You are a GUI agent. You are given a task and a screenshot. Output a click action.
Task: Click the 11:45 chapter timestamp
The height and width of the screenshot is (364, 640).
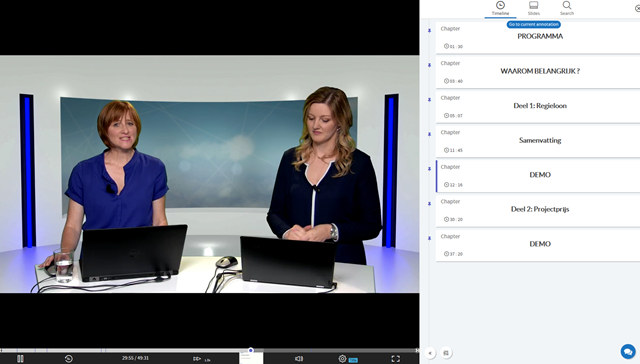[453, 150]
